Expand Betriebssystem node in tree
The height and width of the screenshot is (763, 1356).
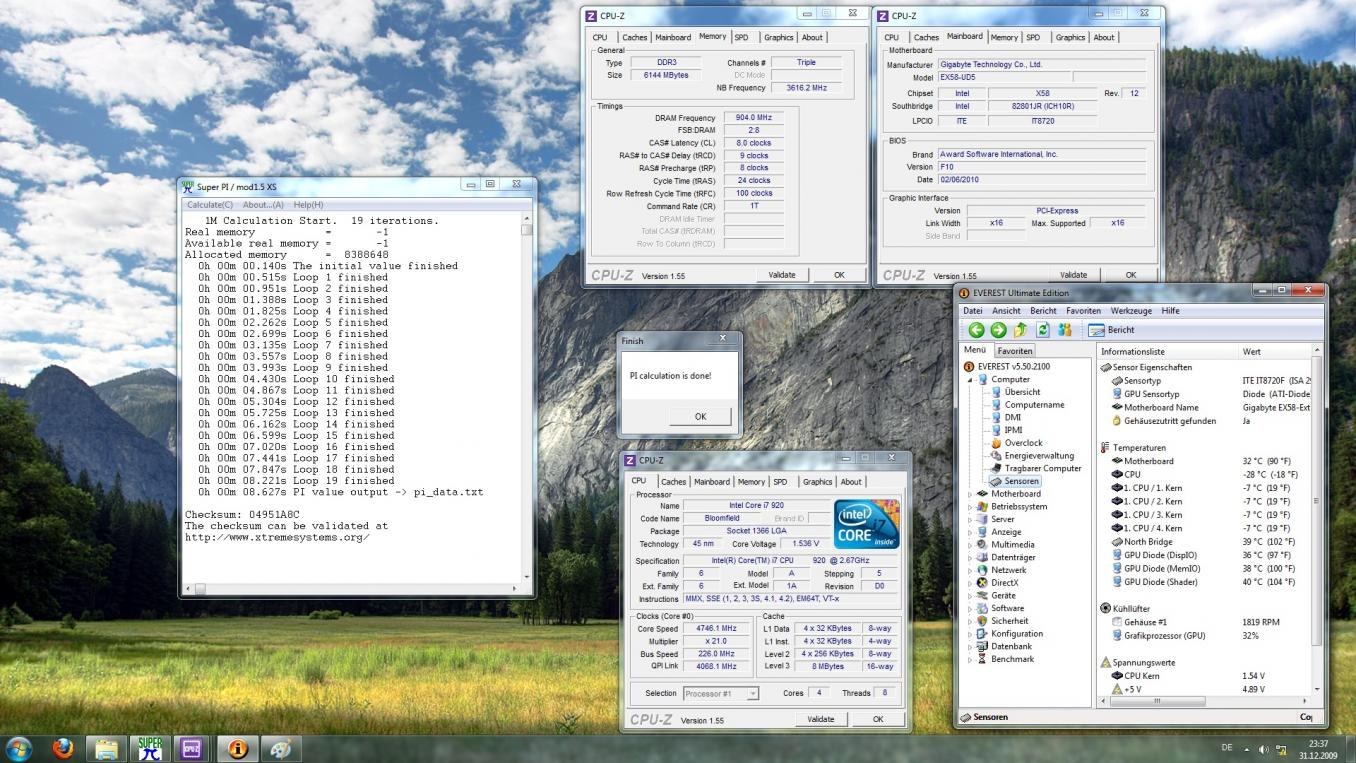[x=969, y=507]
